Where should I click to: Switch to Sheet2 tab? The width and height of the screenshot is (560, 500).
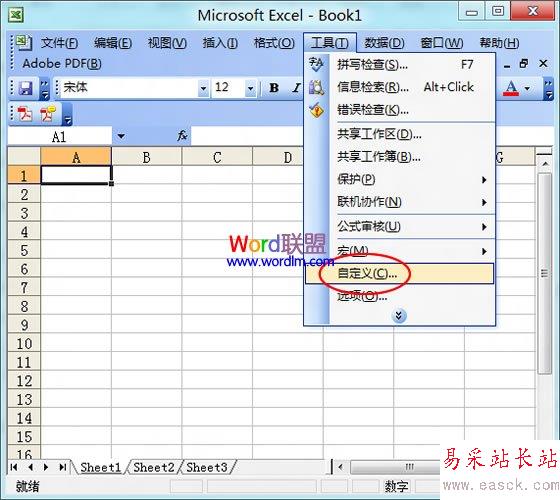[x=154, y=467]
